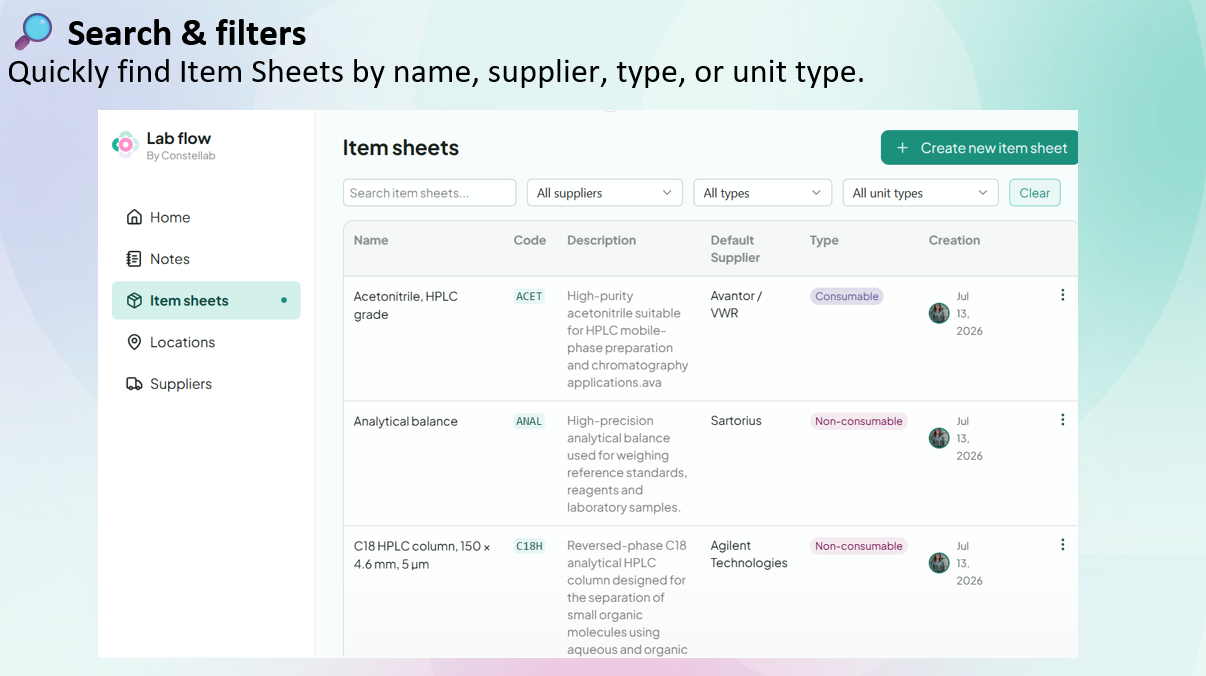Image resolution: width=1206 pixels, height=676 pixels.
Task: Click the ANAL code badge
Action: [529, 421]
